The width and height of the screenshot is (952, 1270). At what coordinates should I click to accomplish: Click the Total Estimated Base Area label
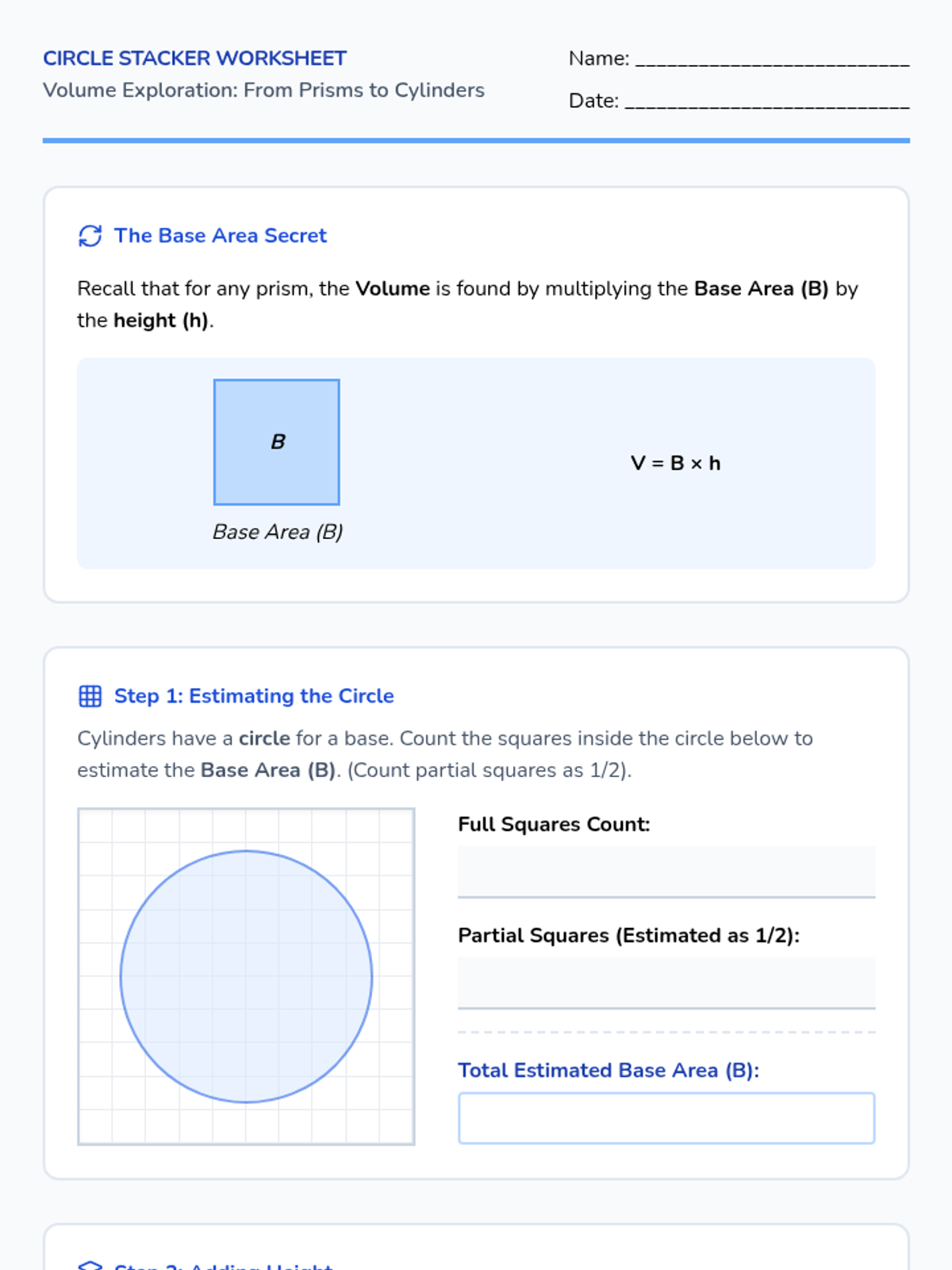point(608,1070)
